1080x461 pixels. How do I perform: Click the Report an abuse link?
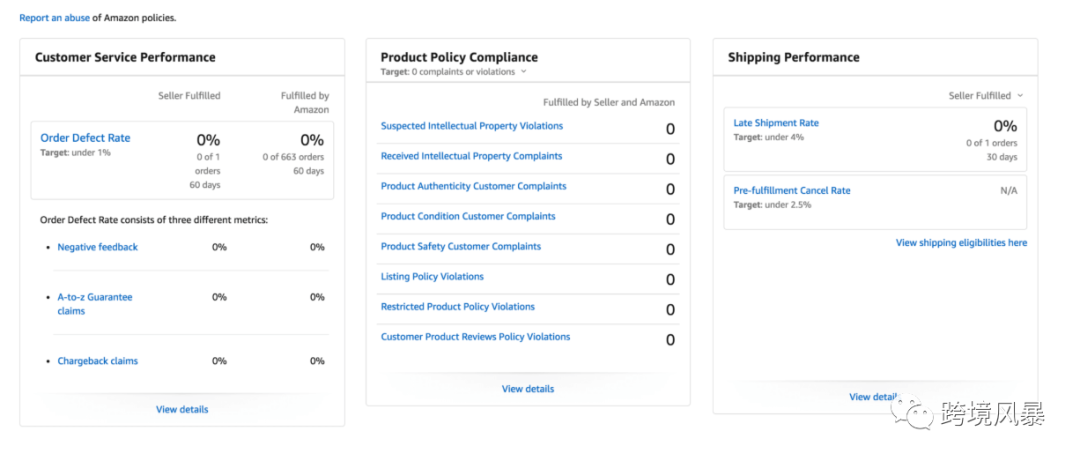(x=53, y=18)
